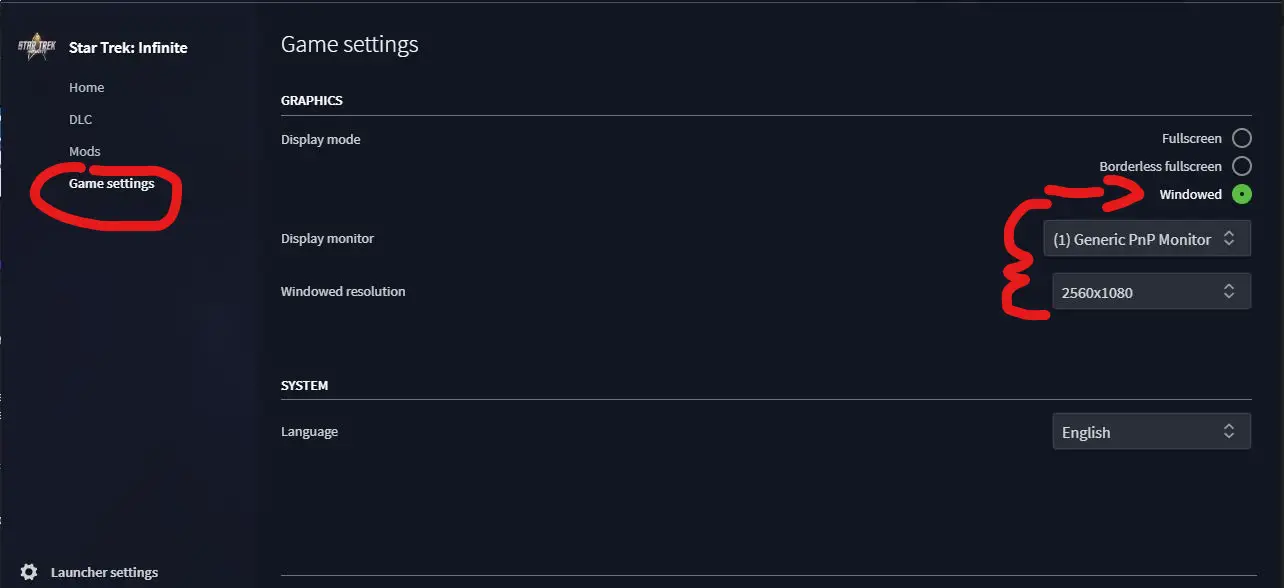This screenshot has height=588, width=1284.
Task: Click the Windowed resolution dropdown arrows icon
Action: pos(1229,291)
